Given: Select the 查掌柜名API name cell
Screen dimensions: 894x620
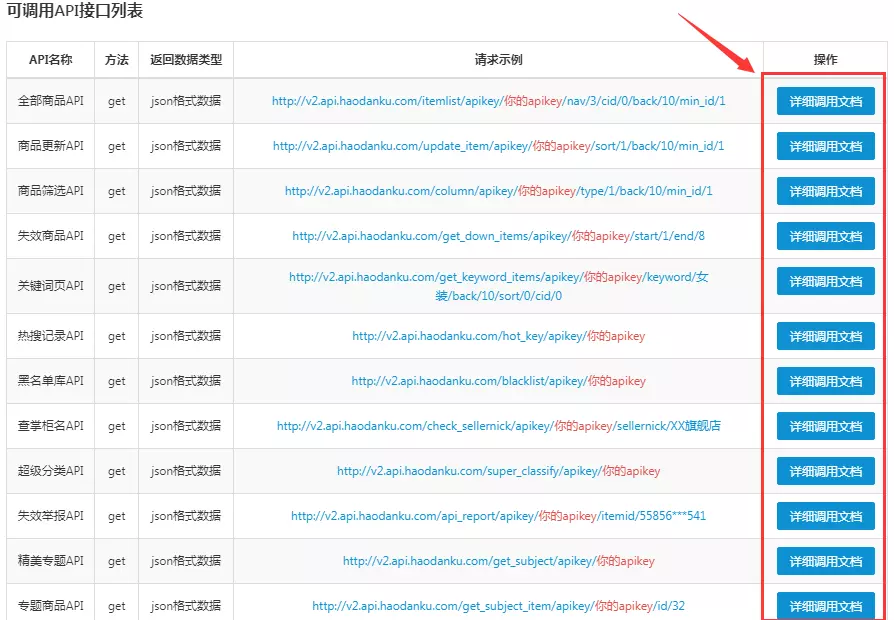Looking at the screenshot, I should click(x=51, y=426).
